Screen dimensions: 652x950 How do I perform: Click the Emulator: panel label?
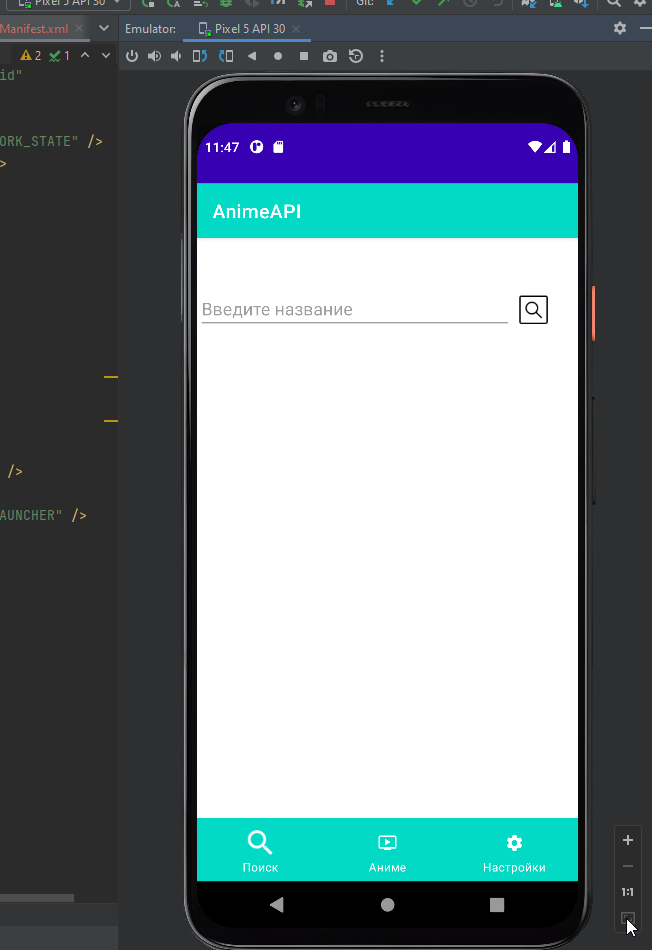pyautogui.click(x=150, y=28)
